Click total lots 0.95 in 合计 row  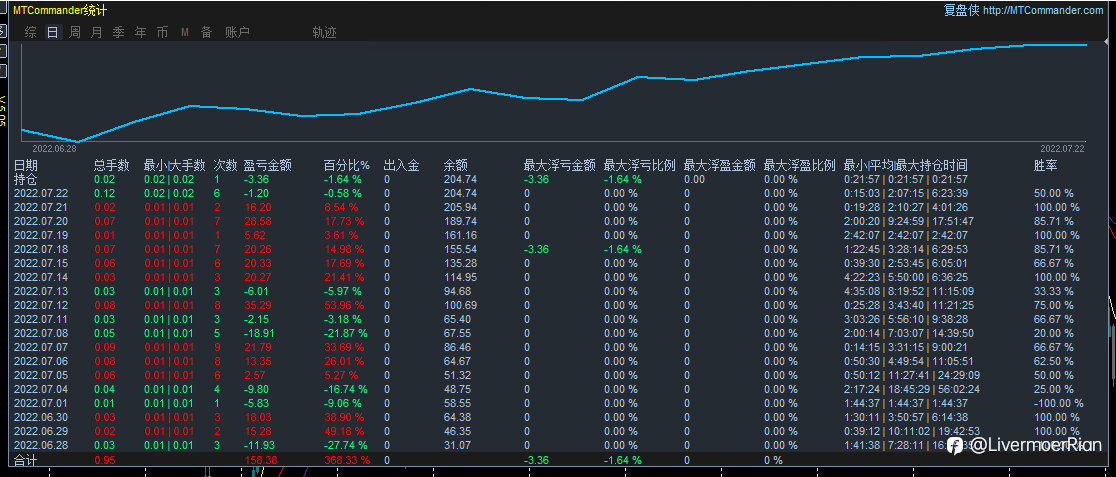104,461
